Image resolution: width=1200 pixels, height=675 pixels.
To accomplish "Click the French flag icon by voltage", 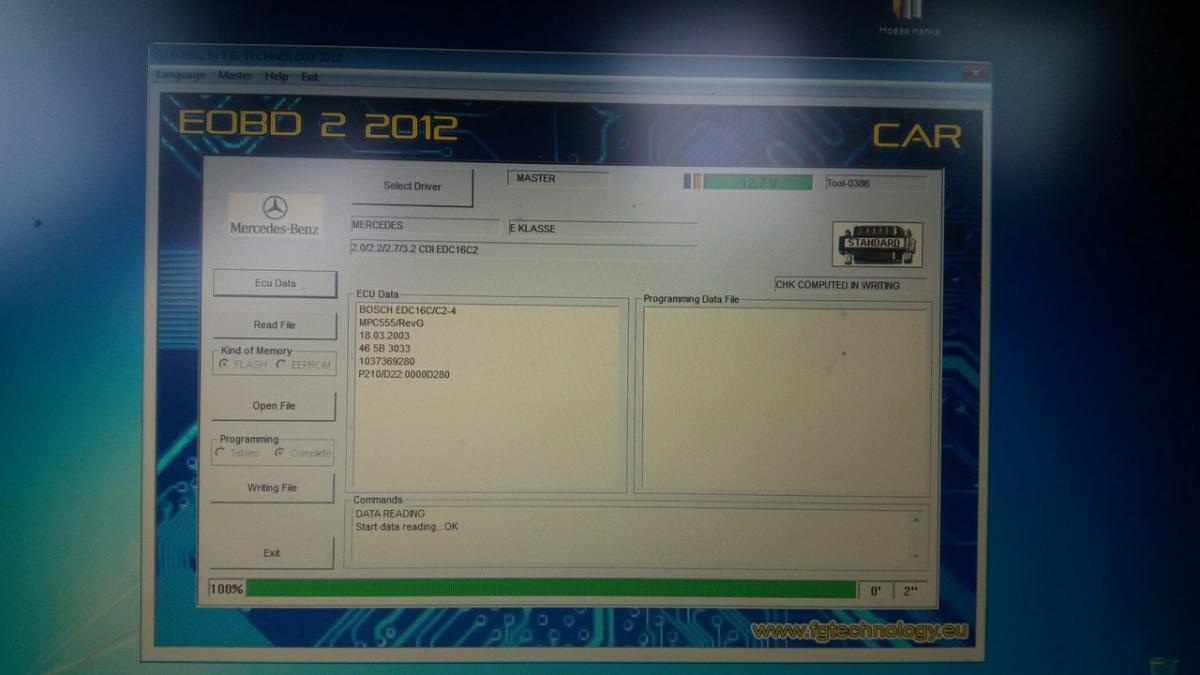I will pos(692,182).
